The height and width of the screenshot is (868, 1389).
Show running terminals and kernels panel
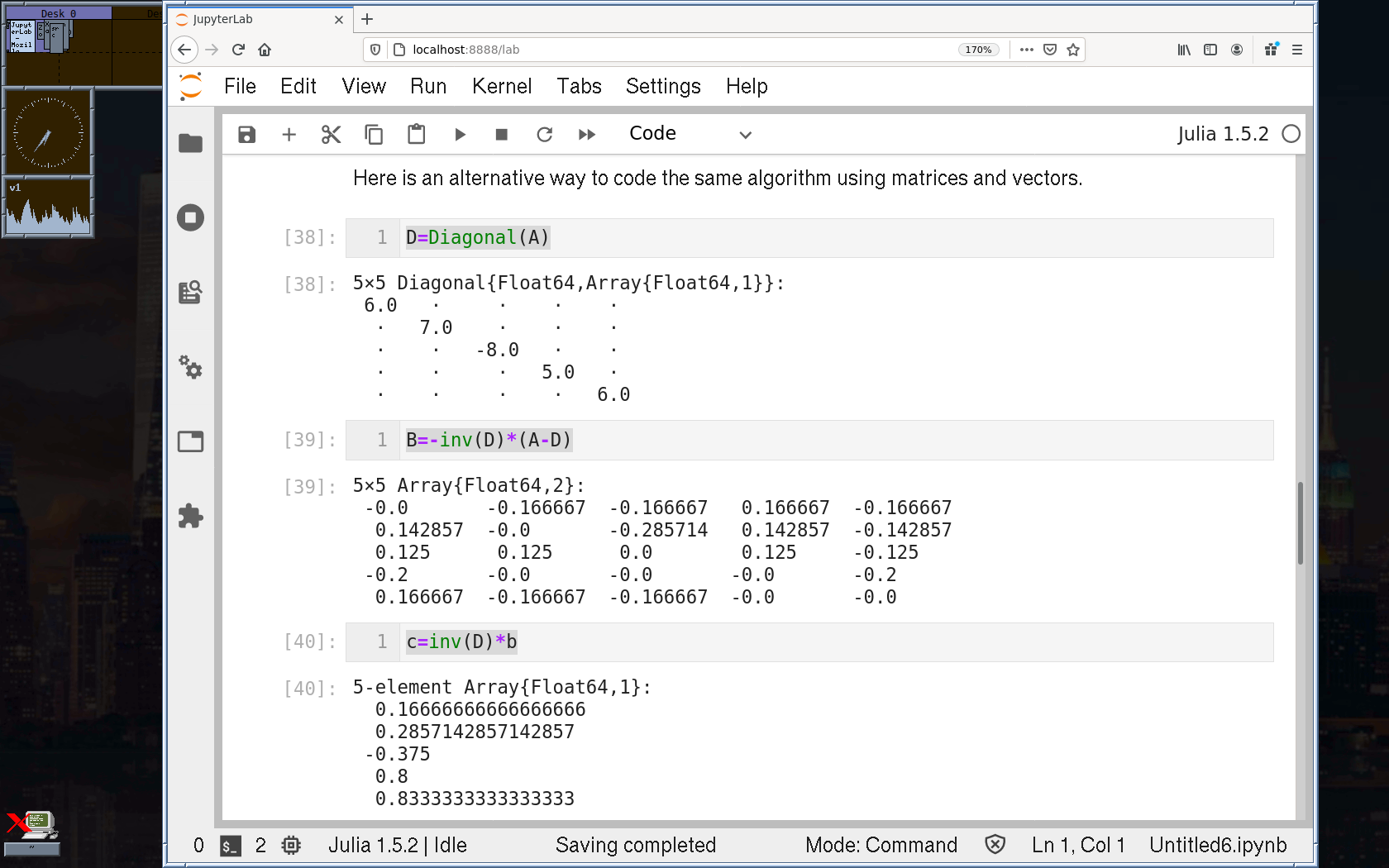[190, 218]
